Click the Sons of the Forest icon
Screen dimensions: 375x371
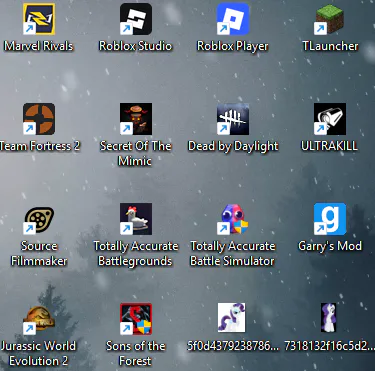pos(136,319)
